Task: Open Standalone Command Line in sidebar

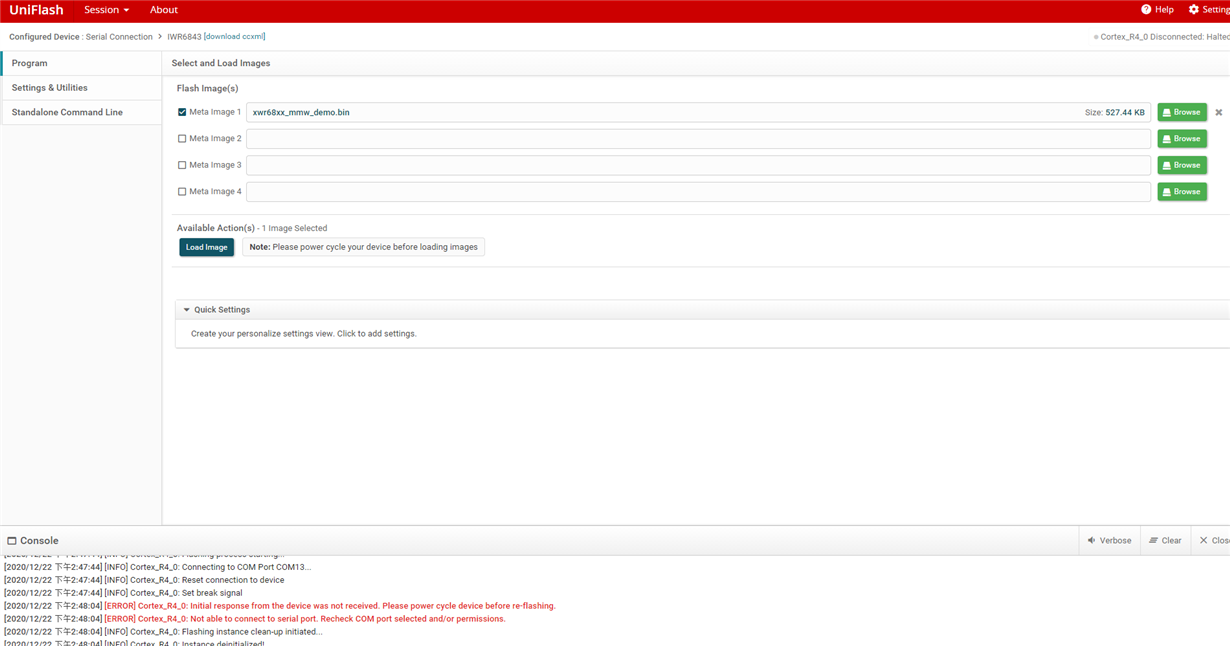Action: pyautogui.click(x=81, y=113)
